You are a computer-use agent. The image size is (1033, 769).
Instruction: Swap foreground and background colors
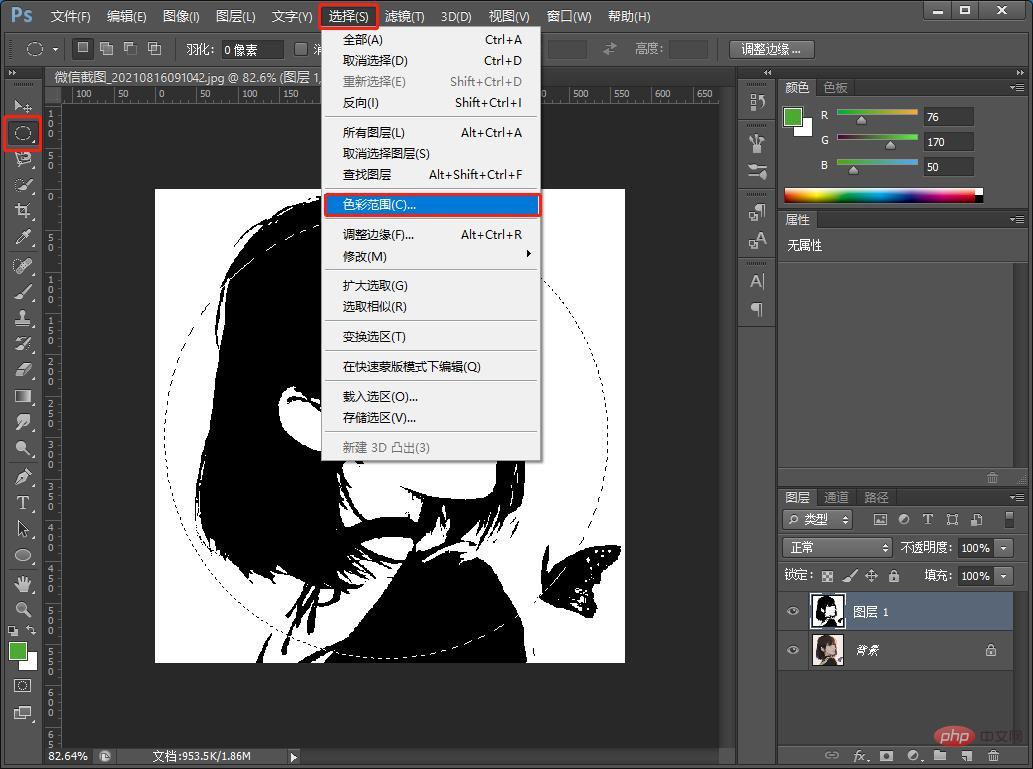coord(30,631)
